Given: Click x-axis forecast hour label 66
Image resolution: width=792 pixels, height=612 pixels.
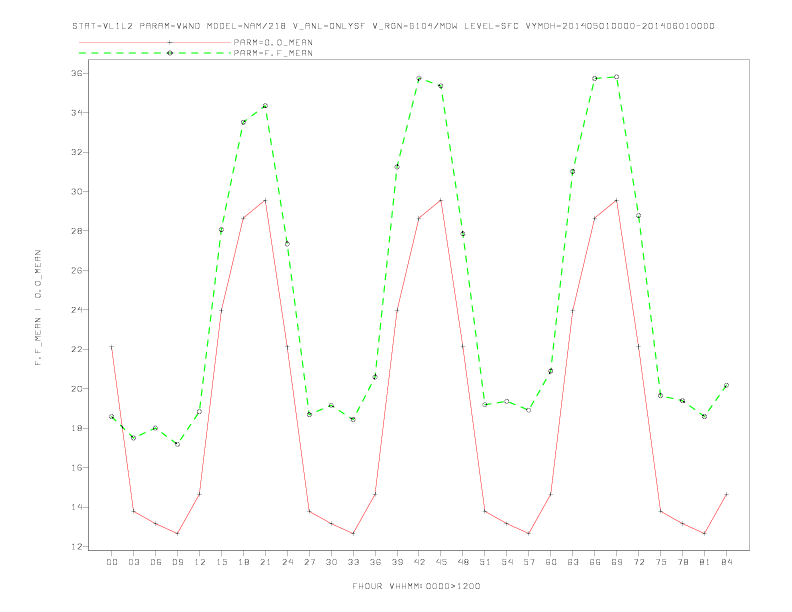Looking at the screenshot, I should tap(595, 562).
